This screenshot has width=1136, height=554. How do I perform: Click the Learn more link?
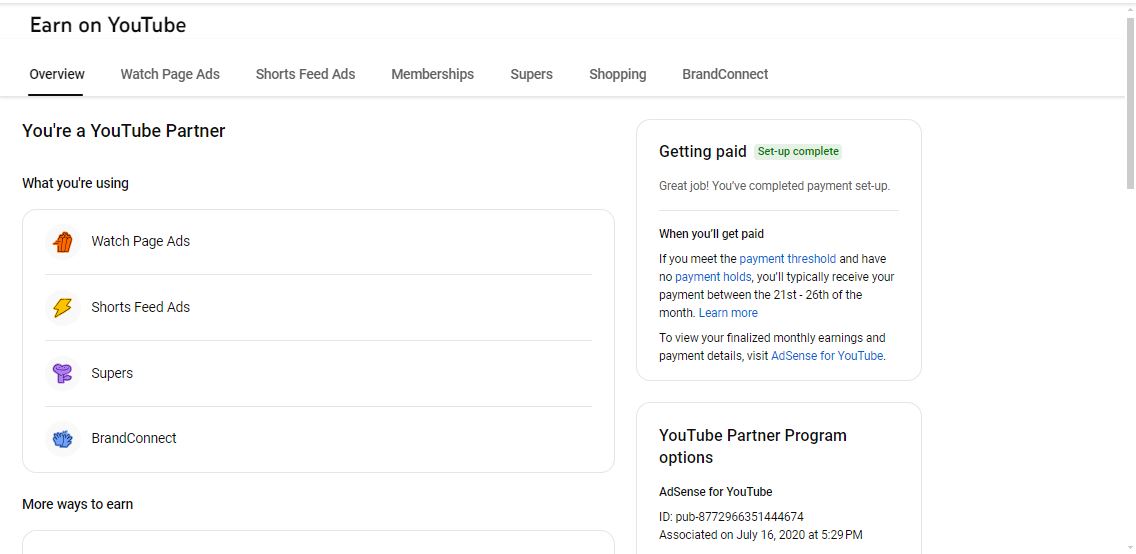click(728, 313)
